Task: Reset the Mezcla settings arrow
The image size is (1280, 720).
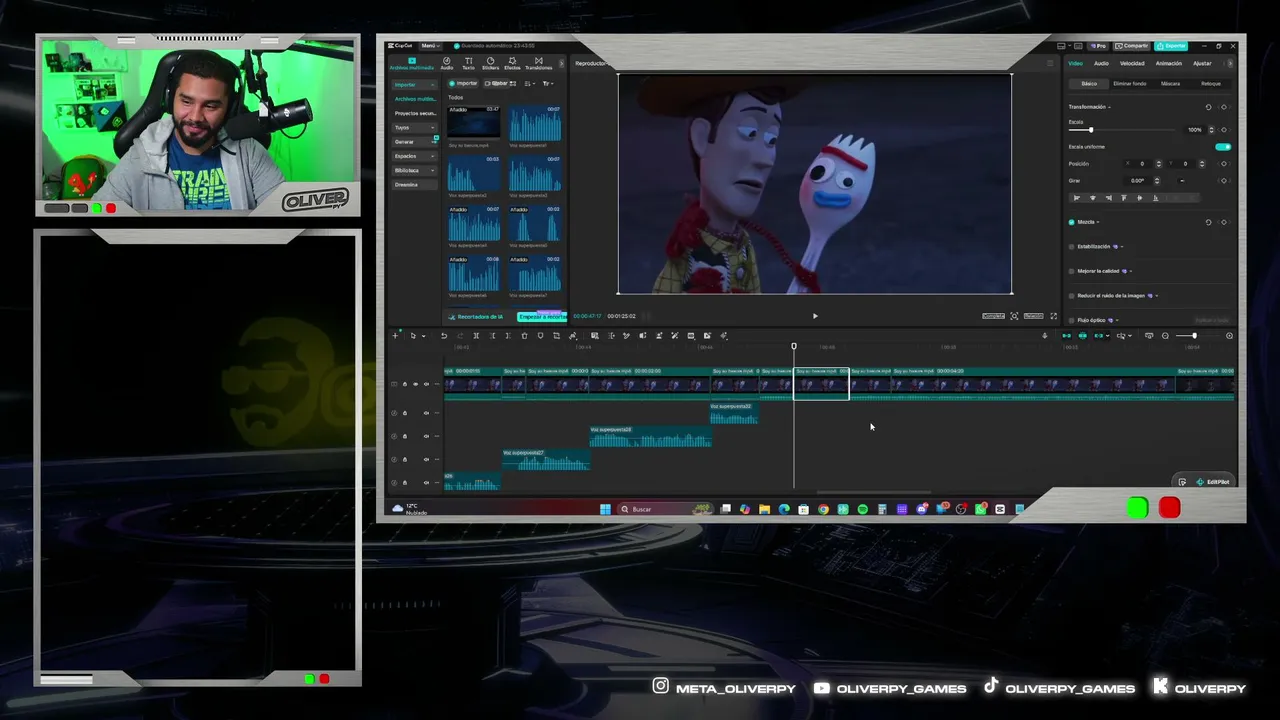Action: pyautogui.click(x=1209, y=222)
